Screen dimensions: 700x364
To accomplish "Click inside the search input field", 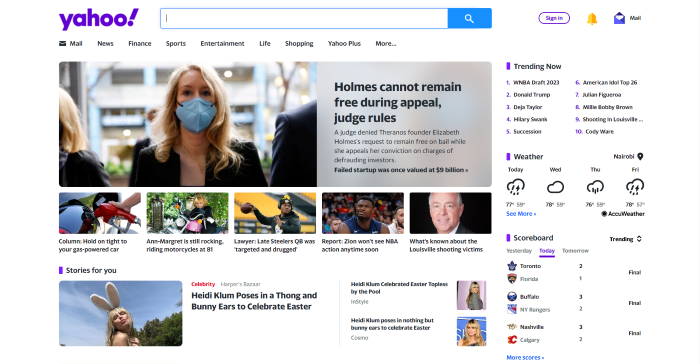I will (304, 18).
